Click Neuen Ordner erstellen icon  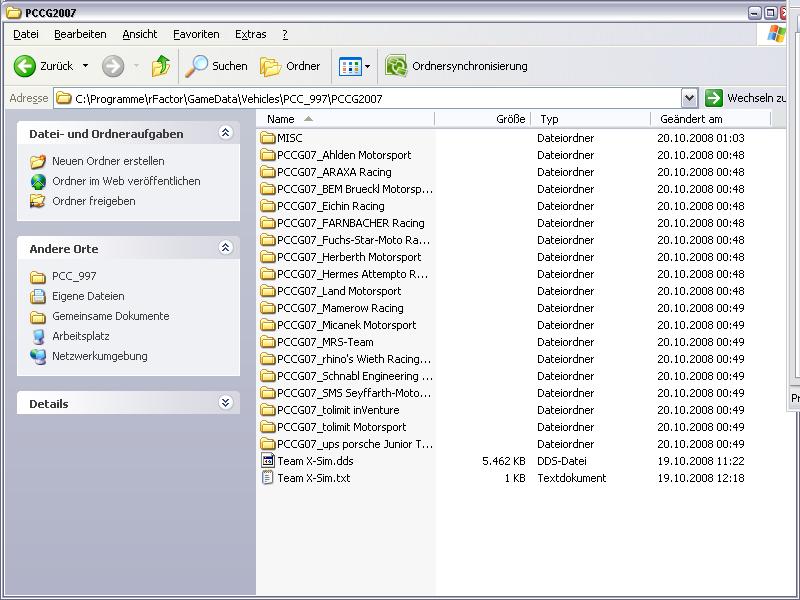(x=38, y=161)
